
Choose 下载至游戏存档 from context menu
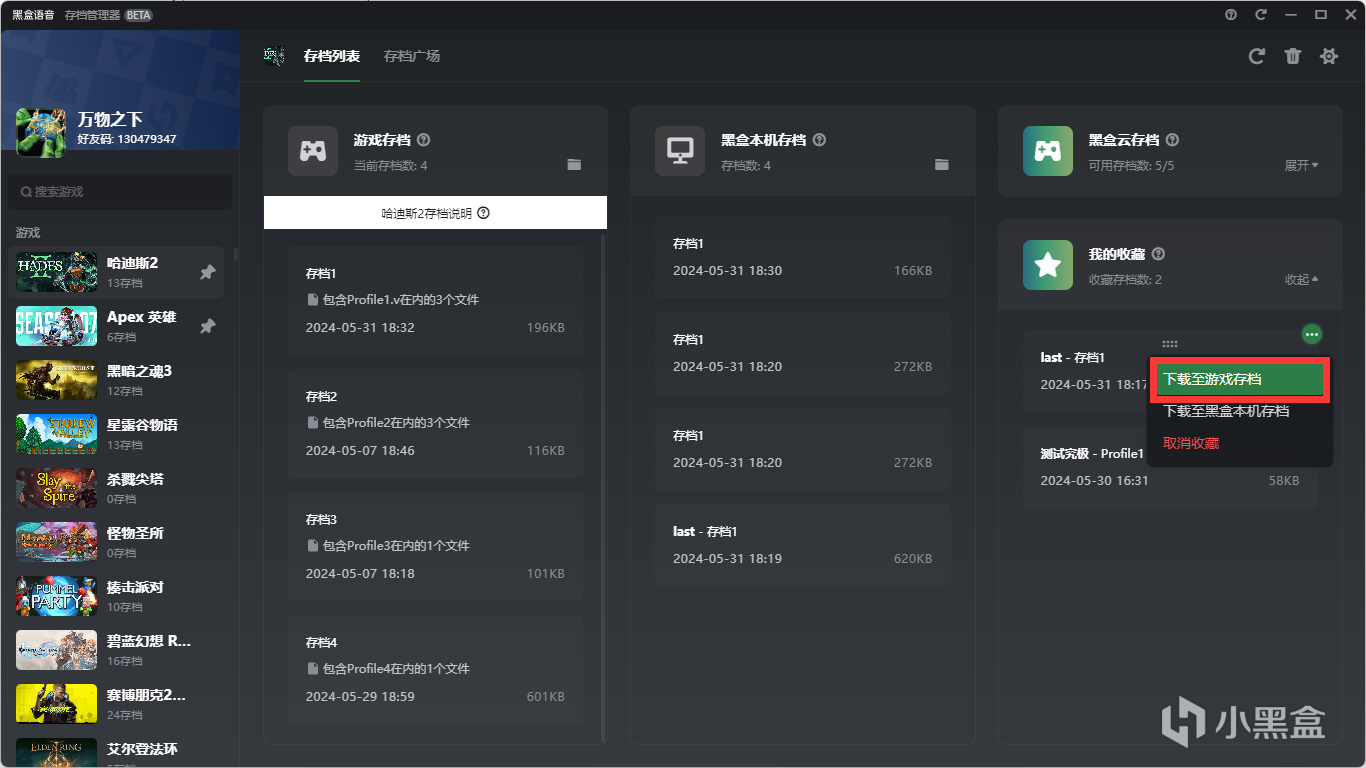[1240, 379]
